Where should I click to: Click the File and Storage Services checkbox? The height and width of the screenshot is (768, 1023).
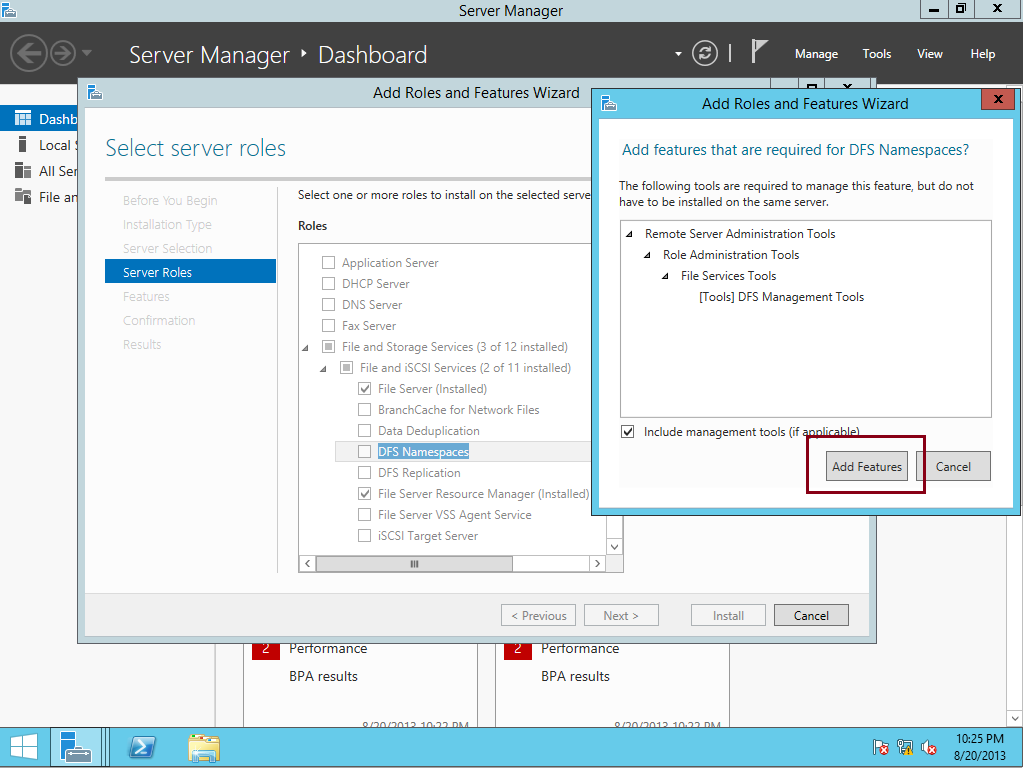pyautogui.click(x=328, y=346)
